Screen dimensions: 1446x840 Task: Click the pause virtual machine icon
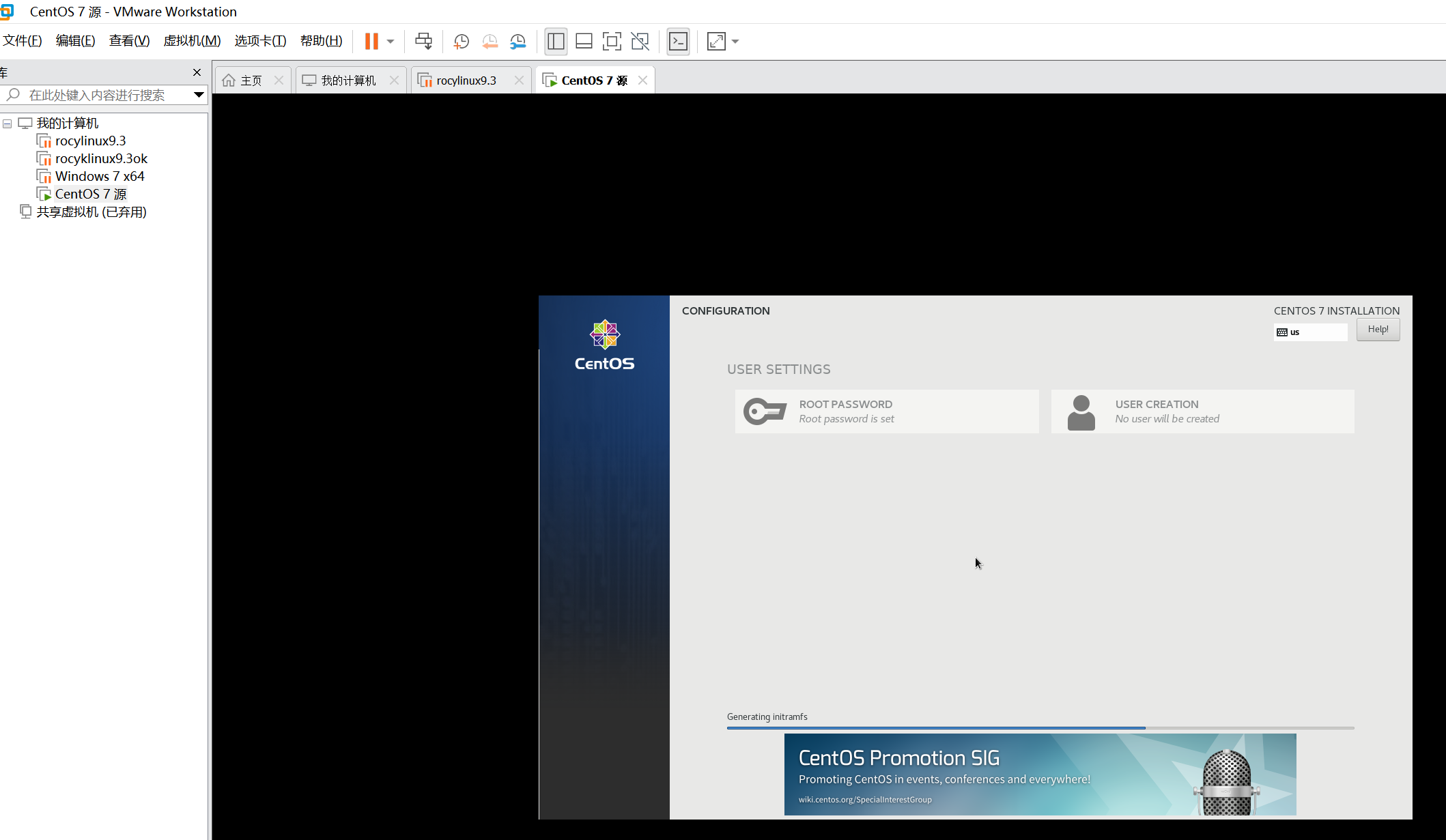coord(371,41)
